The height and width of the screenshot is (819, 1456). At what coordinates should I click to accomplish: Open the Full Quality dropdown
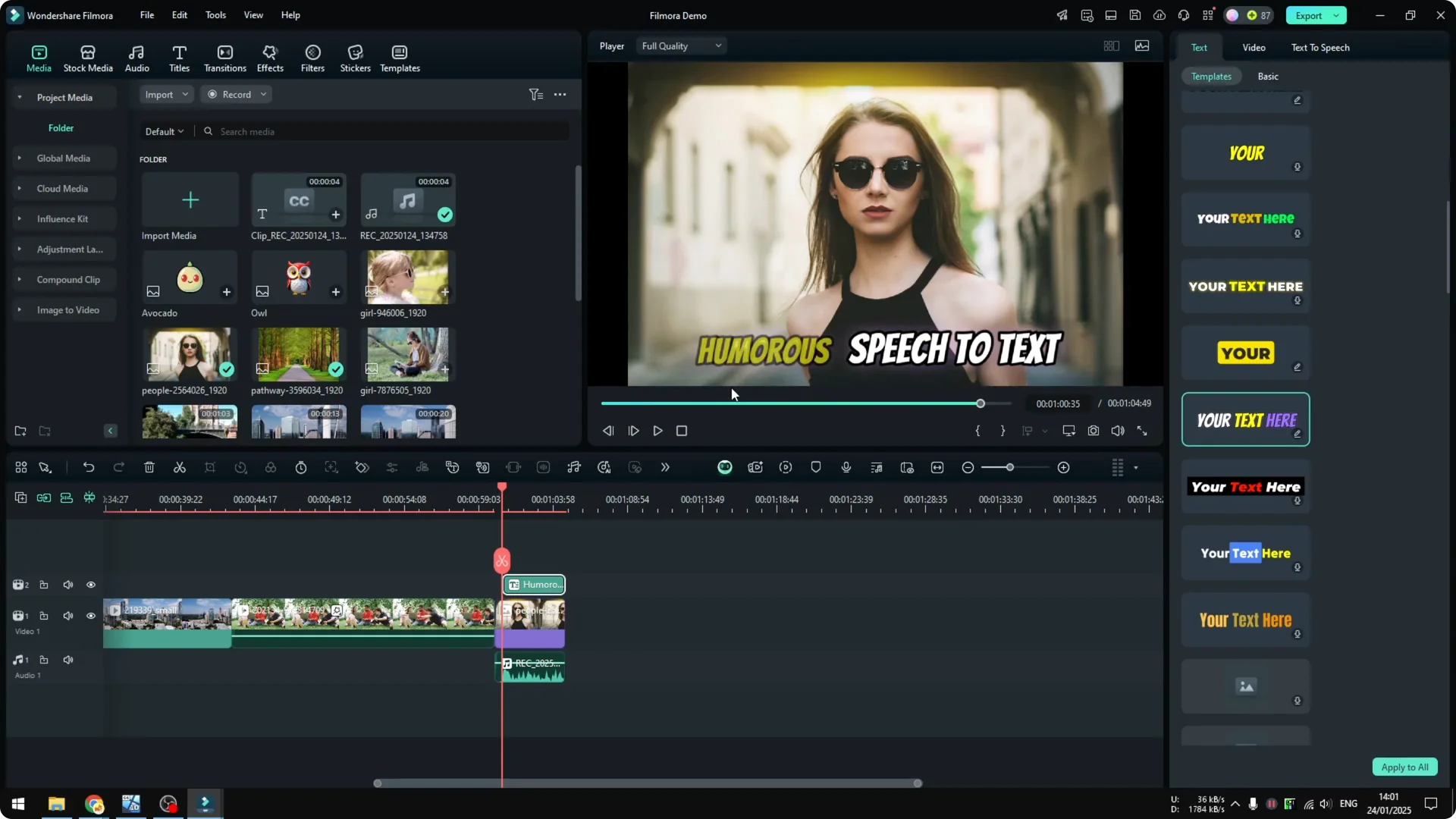click(681, 46)
